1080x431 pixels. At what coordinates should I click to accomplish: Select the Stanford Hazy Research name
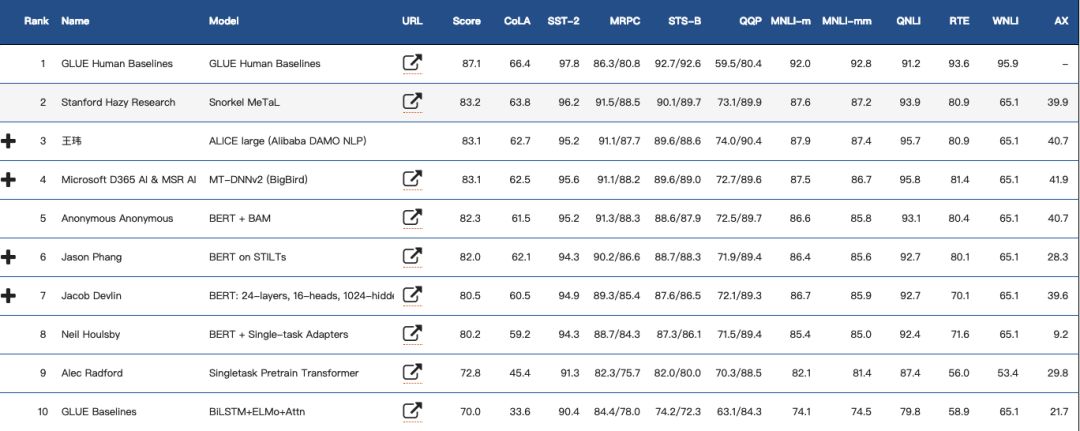click(x=118, y=102)
